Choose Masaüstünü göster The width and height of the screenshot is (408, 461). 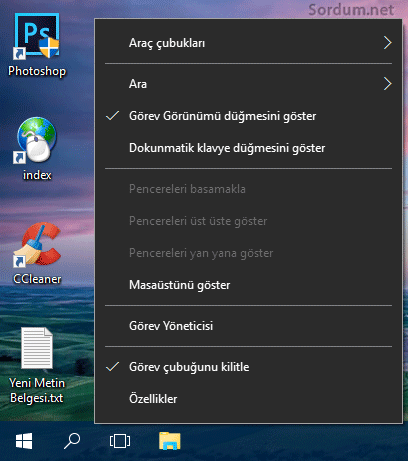pos(248,285)
